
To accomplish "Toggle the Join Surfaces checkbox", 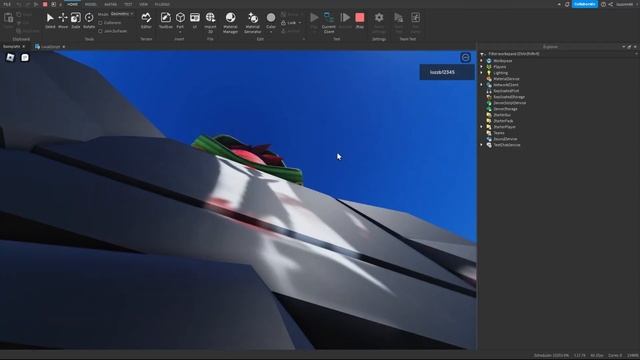I will point(100,31).
